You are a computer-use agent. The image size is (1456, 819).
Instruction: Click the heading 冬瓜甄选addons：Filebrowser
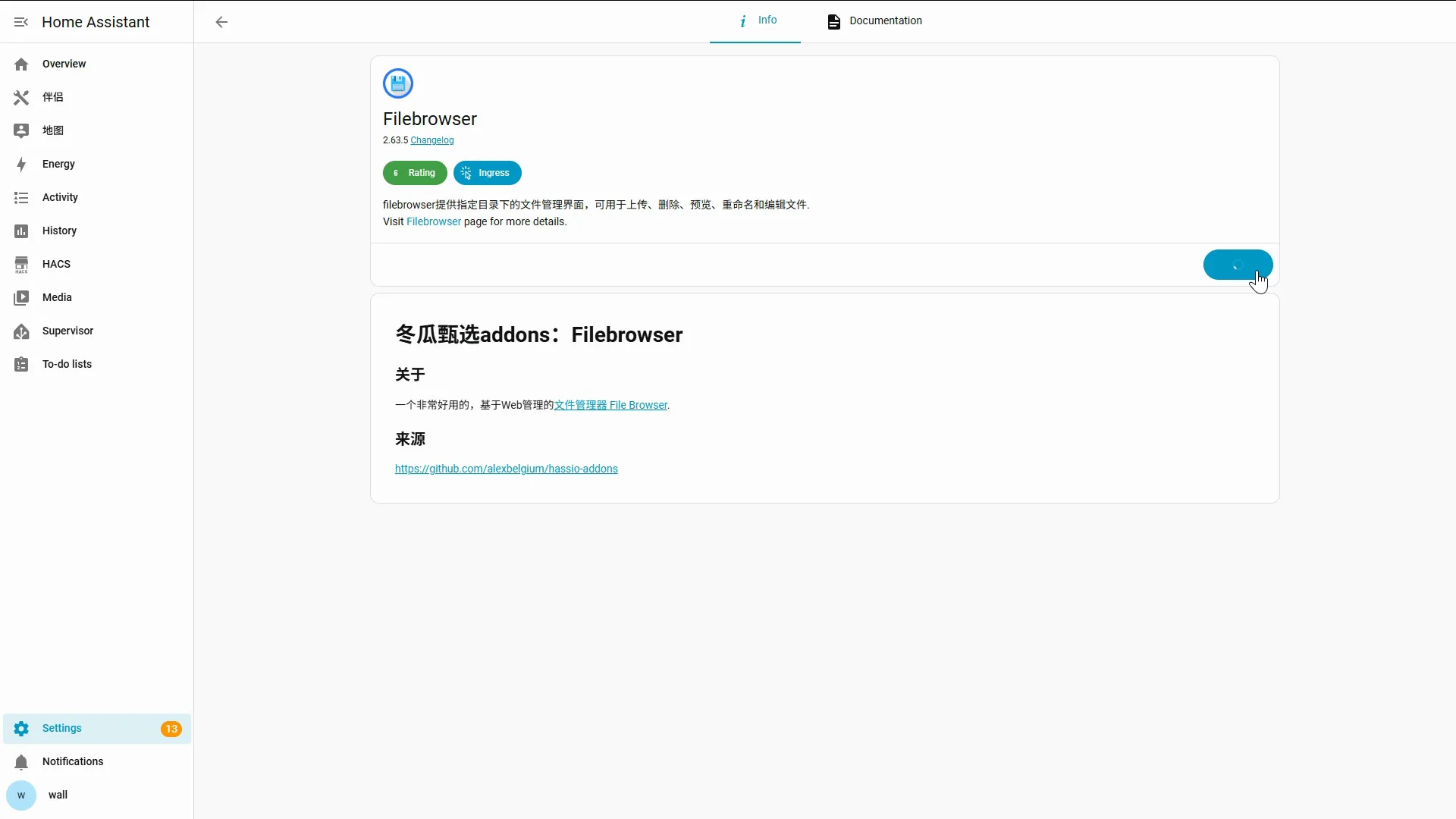(539, 334)
